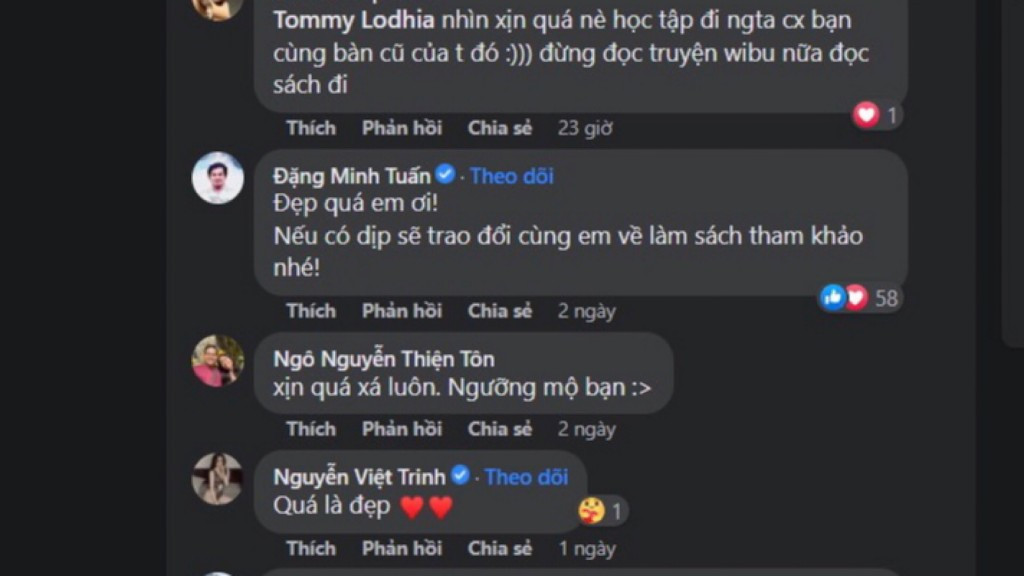Click the heart reaction icon on Tommy Lodhia's comment
Image resolution: width=1024 pixels, height=576 pixels.
click(x=869, y=115)
